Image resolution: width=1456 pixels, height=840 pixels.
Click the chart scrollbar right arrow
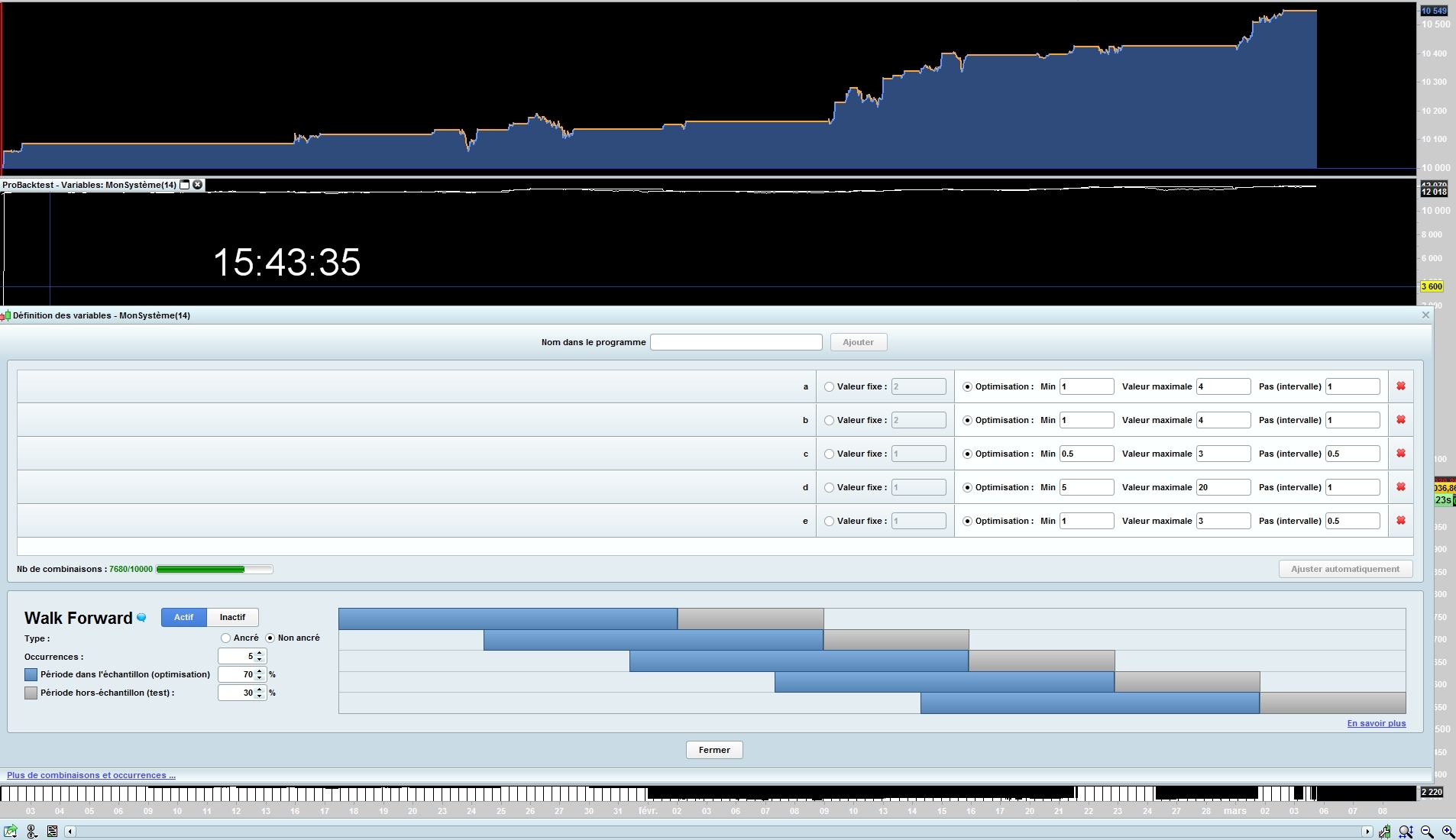1367,832
